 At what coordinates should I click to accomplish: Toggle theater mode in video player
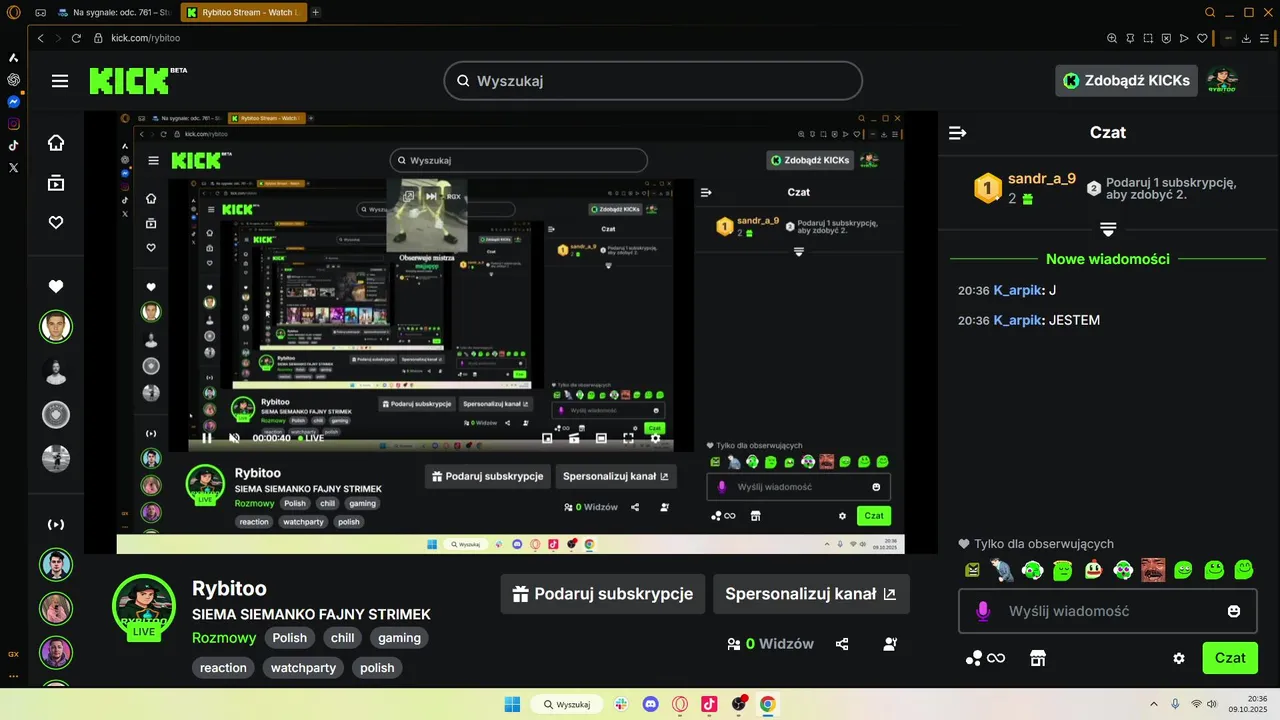(601, 438)
